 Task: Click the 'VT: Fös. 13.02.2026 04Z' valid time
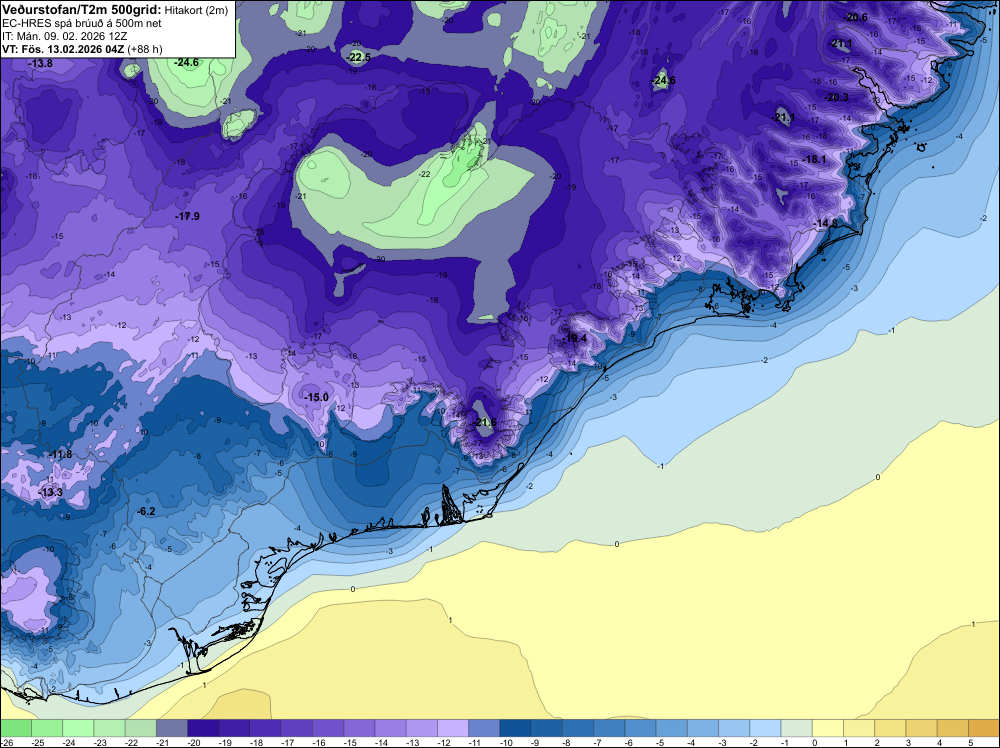click(x=63, y=49)
